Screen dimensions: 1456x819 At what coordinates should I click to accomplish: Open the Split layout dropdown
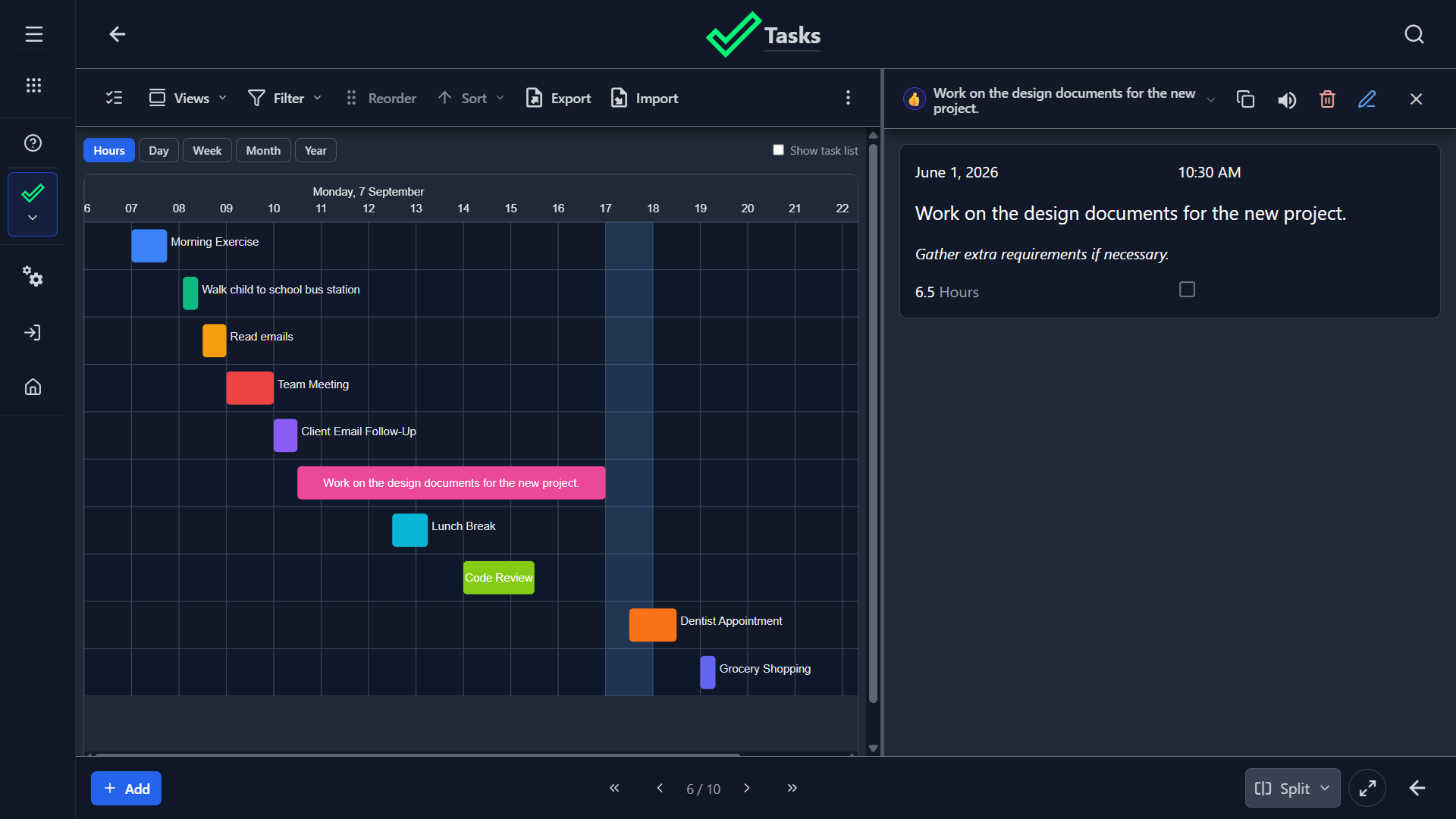[x=1292, y=789]
